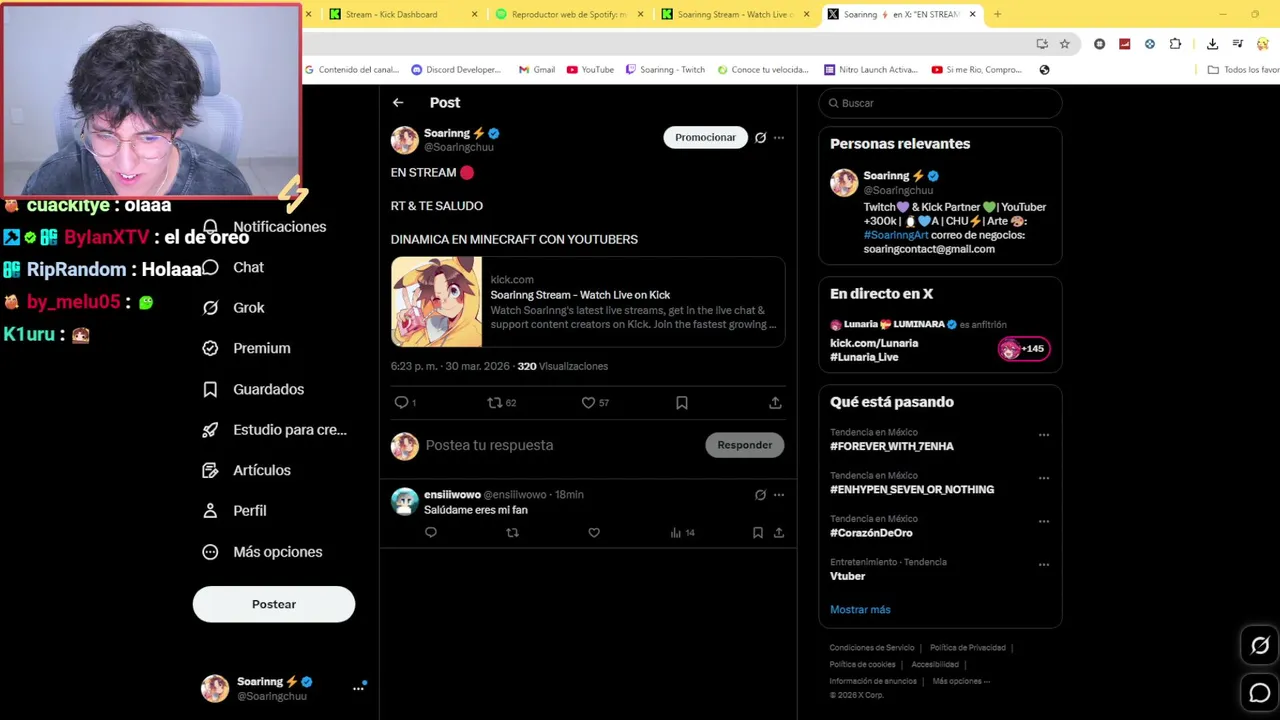This screenshot has width=1280, height=720.
Task: Click Mostrar más under trends
Action: click(860, 610)
